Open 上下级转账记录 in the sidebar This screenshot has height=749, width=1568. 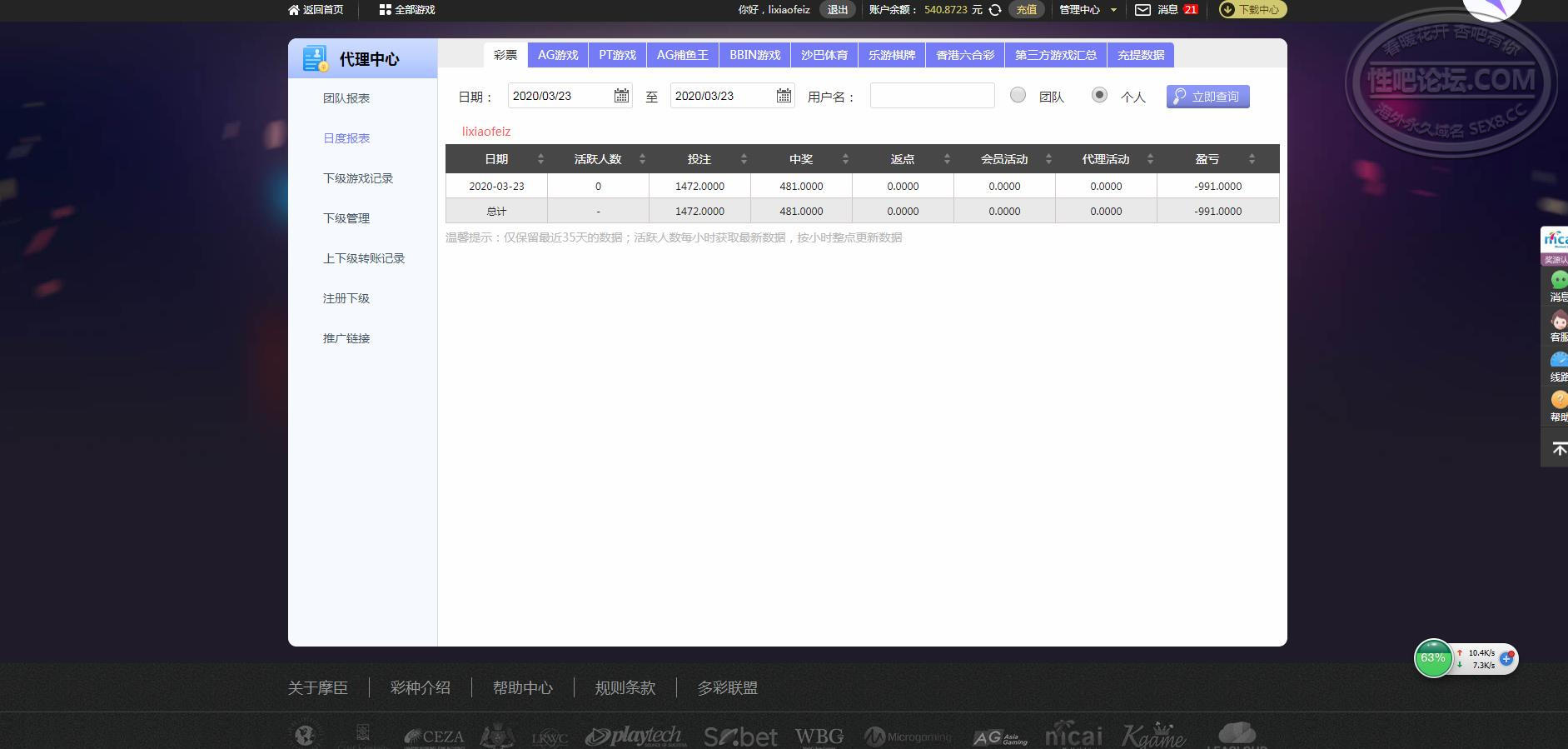pyautogui.click(x=364, y=258)
